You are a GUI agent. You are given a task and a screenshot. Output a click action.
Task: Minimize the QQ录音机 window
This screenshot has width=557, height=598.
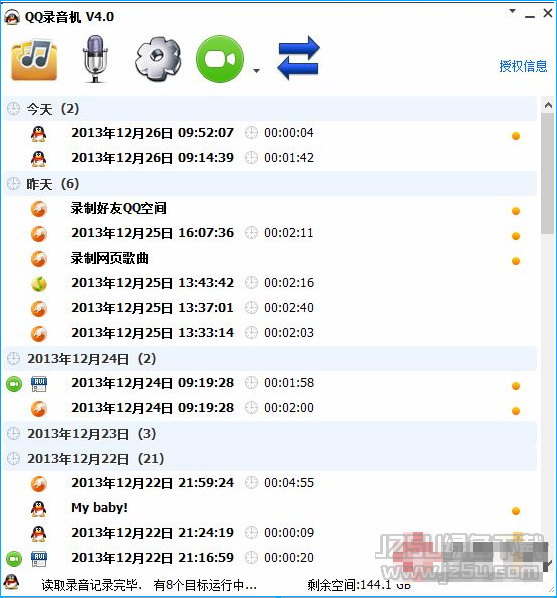coord(530,16)
